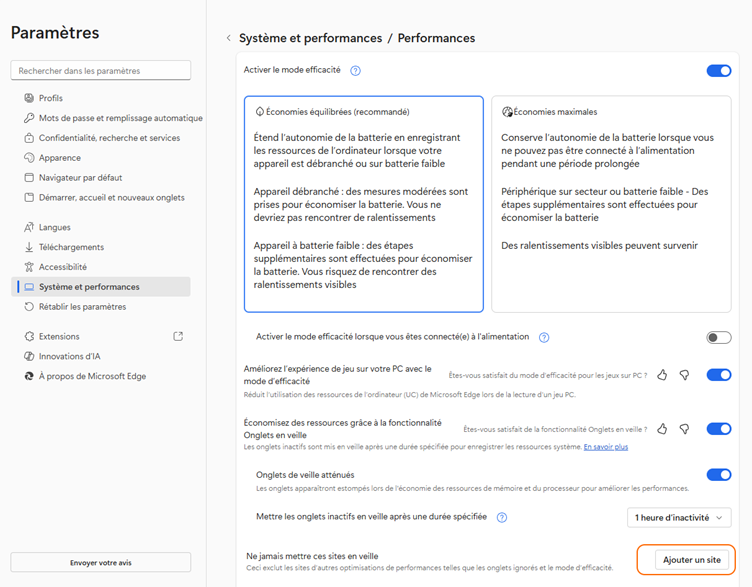Click the help icon beside Activer le mode efficacité
Screen dimensions: 752x587
coord(355,71)
